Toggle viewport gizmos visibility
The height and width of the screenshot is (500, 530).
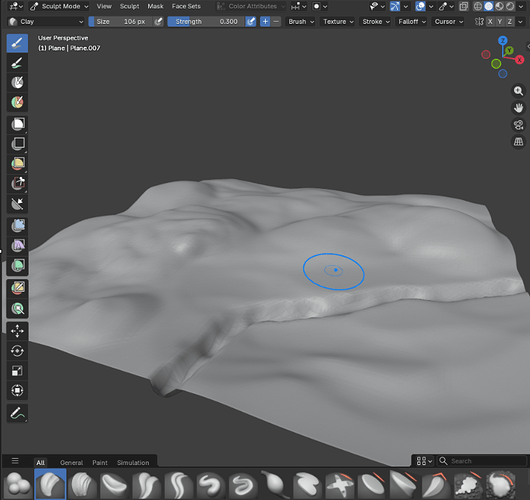pyautogui.click(x=394, y=6)
